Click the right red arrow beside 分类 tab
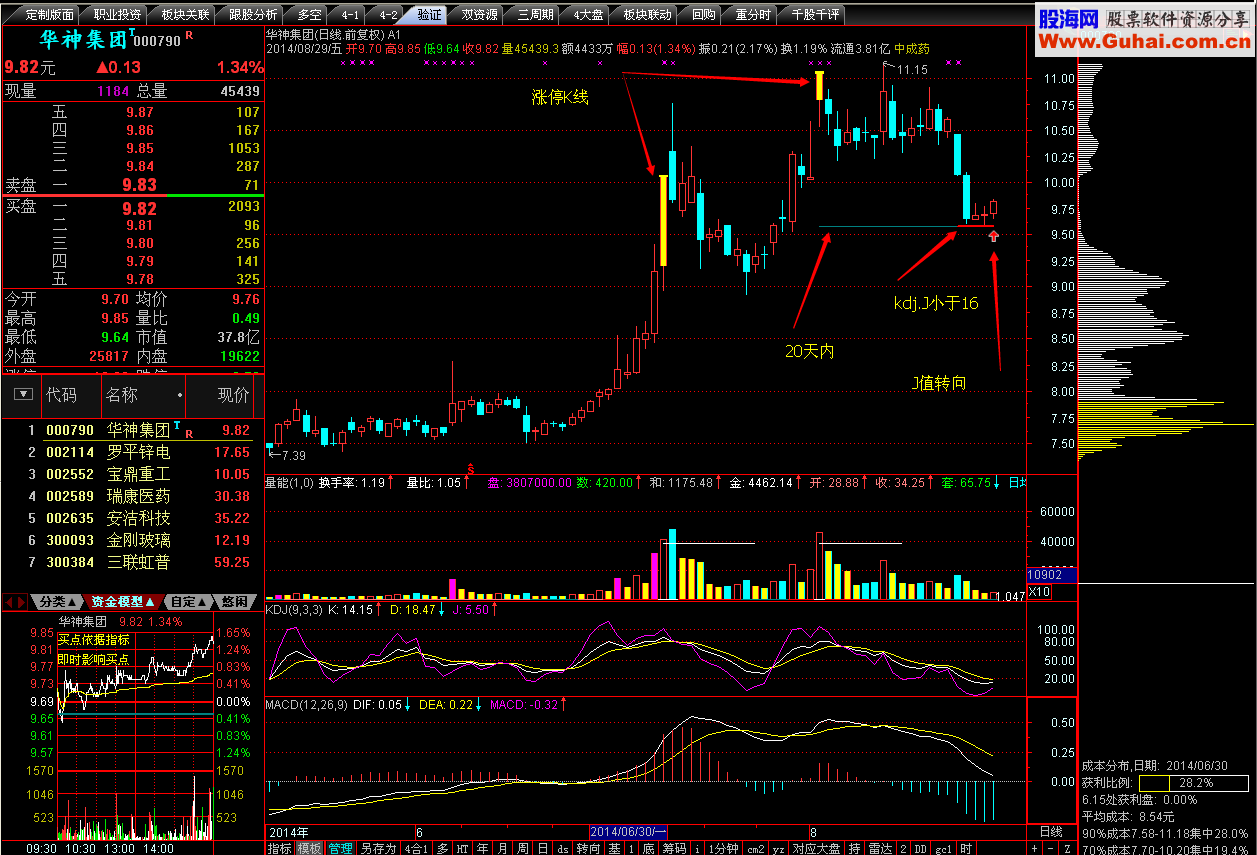 click(23, 602)
